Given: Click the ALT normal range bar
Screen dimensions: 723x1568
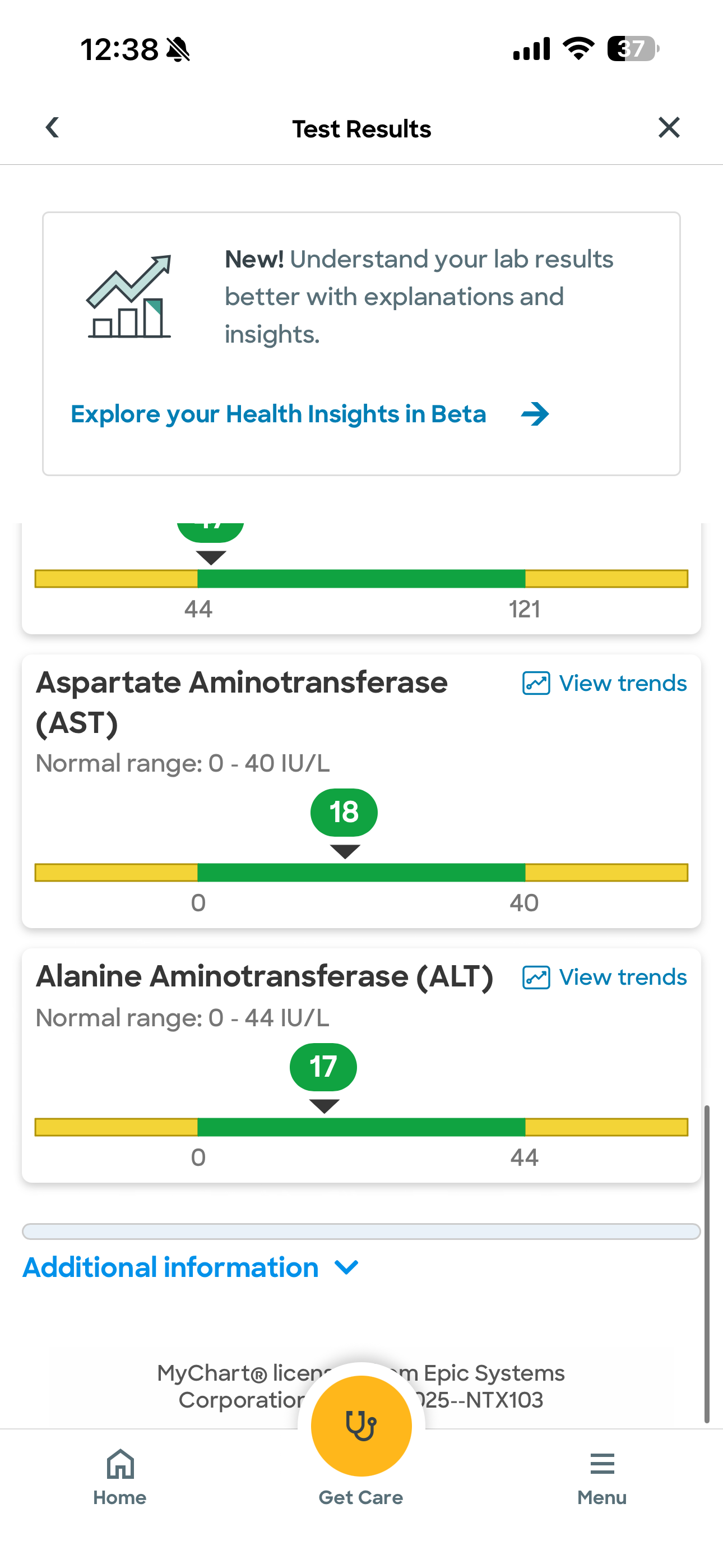Looking at the screenshot, I should click(361, 1127).
